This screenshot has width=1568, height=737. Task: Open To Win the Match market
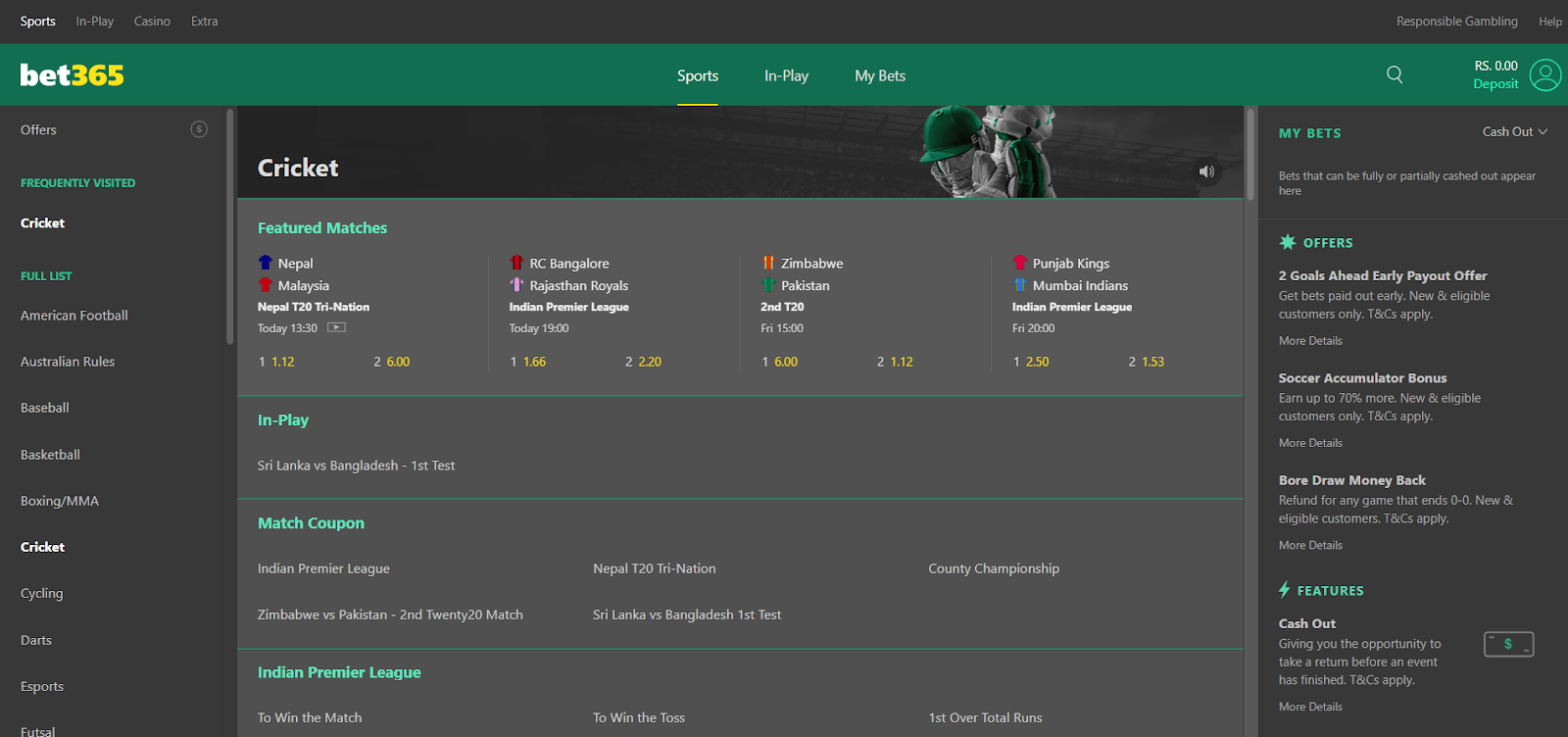310,717
